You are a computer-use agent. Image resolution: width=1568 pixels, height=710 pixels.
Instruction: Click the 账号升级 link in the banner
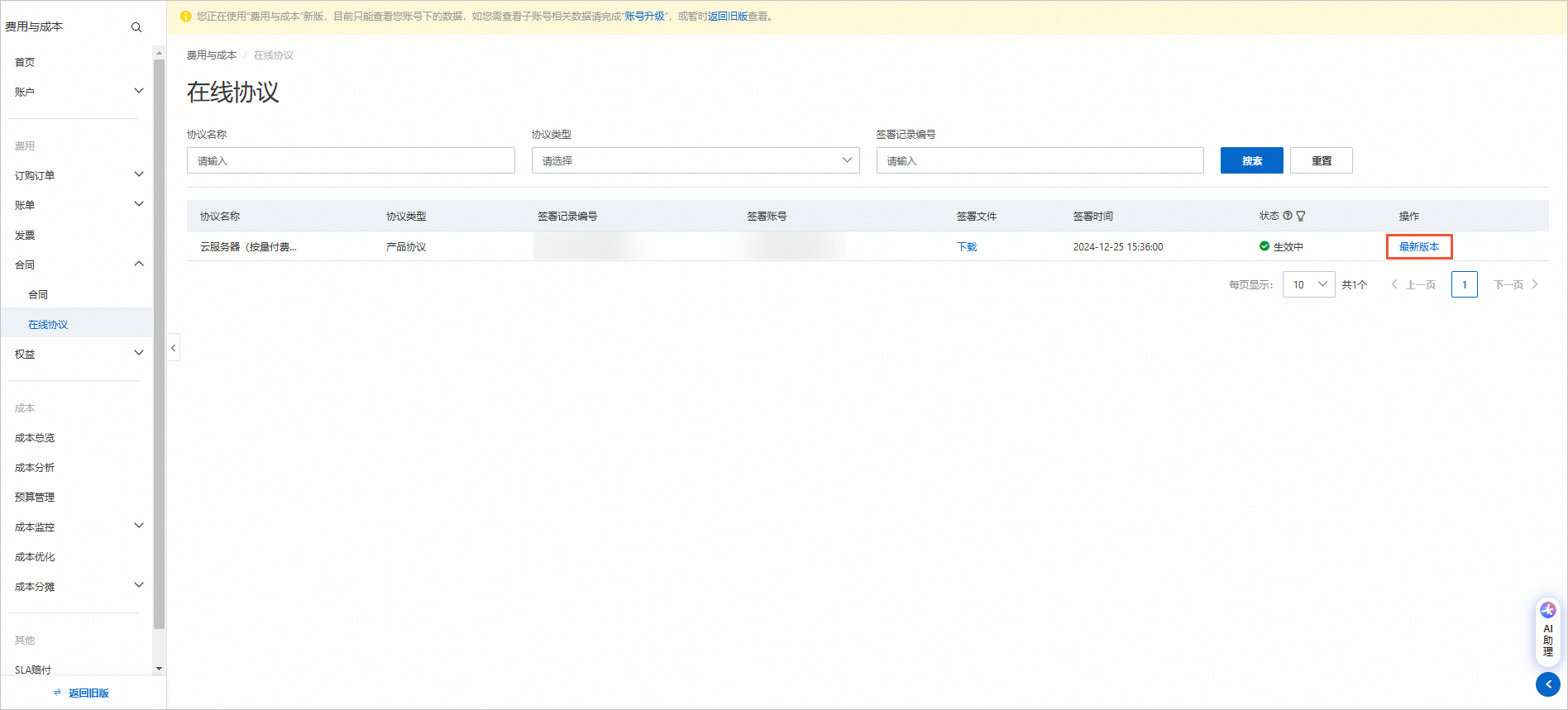[645, 17]
